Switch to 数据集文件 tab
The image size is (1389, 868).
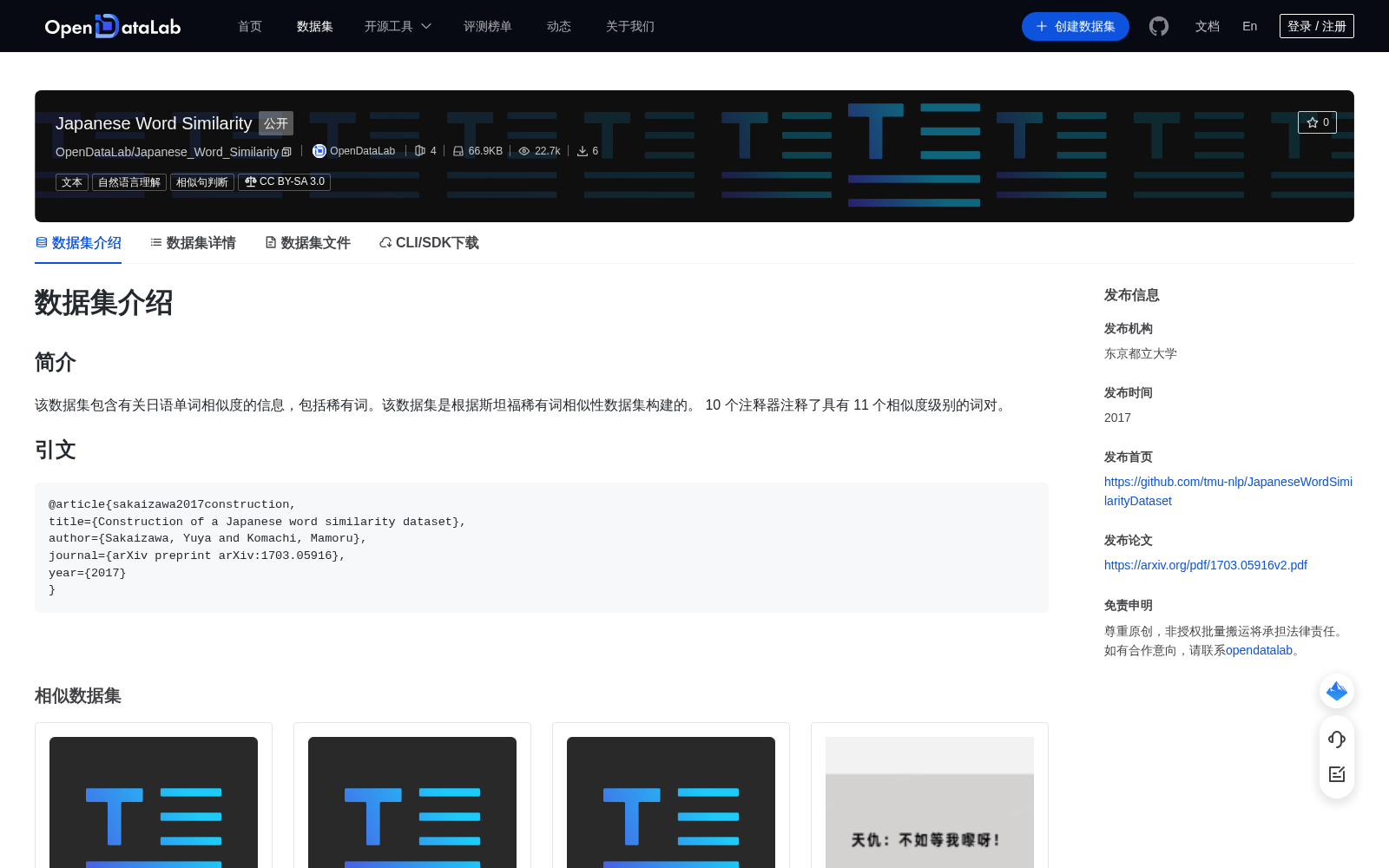pos(307,243)
